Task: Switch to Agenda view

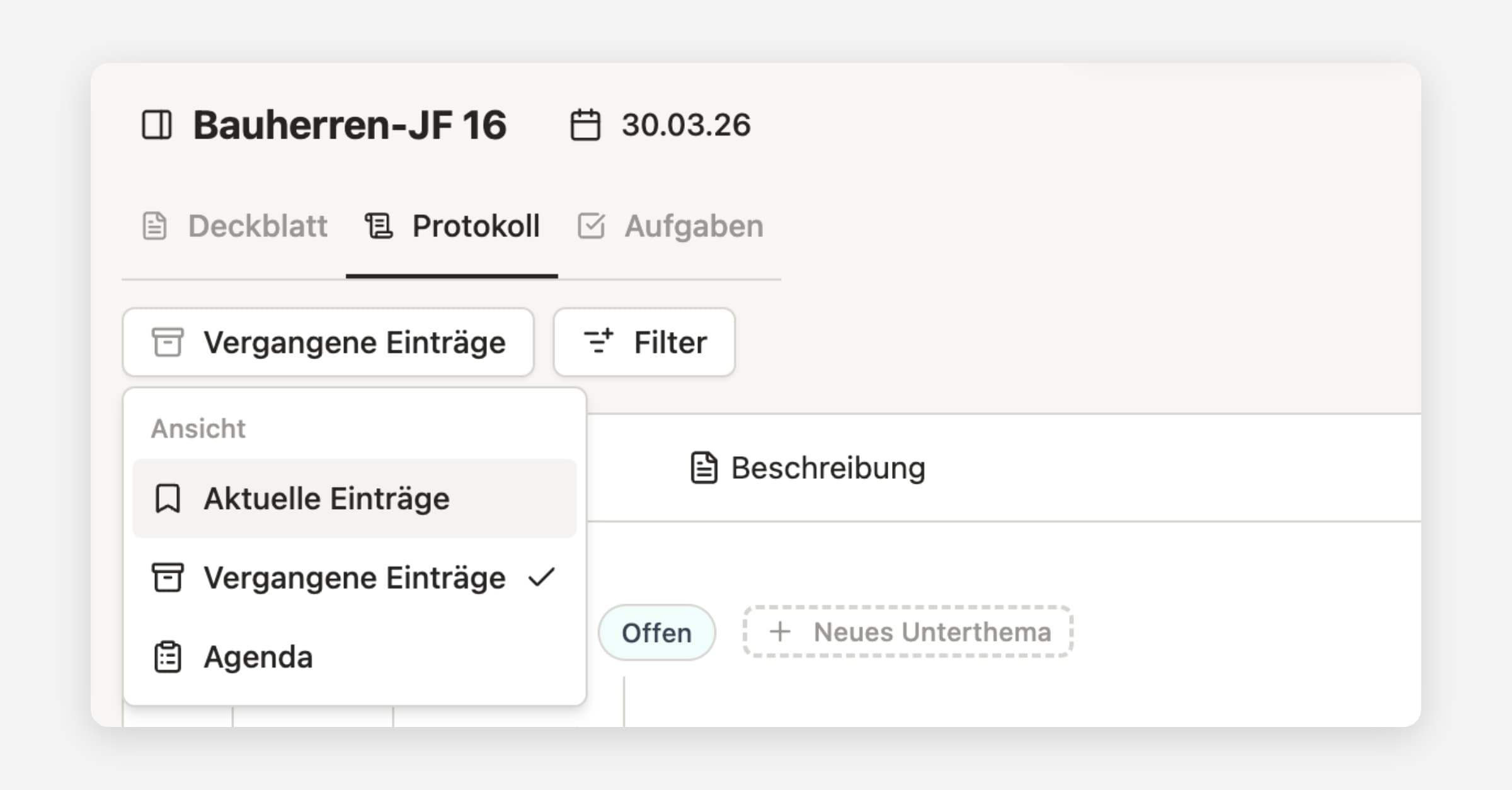Action: [x=258, y=657]
